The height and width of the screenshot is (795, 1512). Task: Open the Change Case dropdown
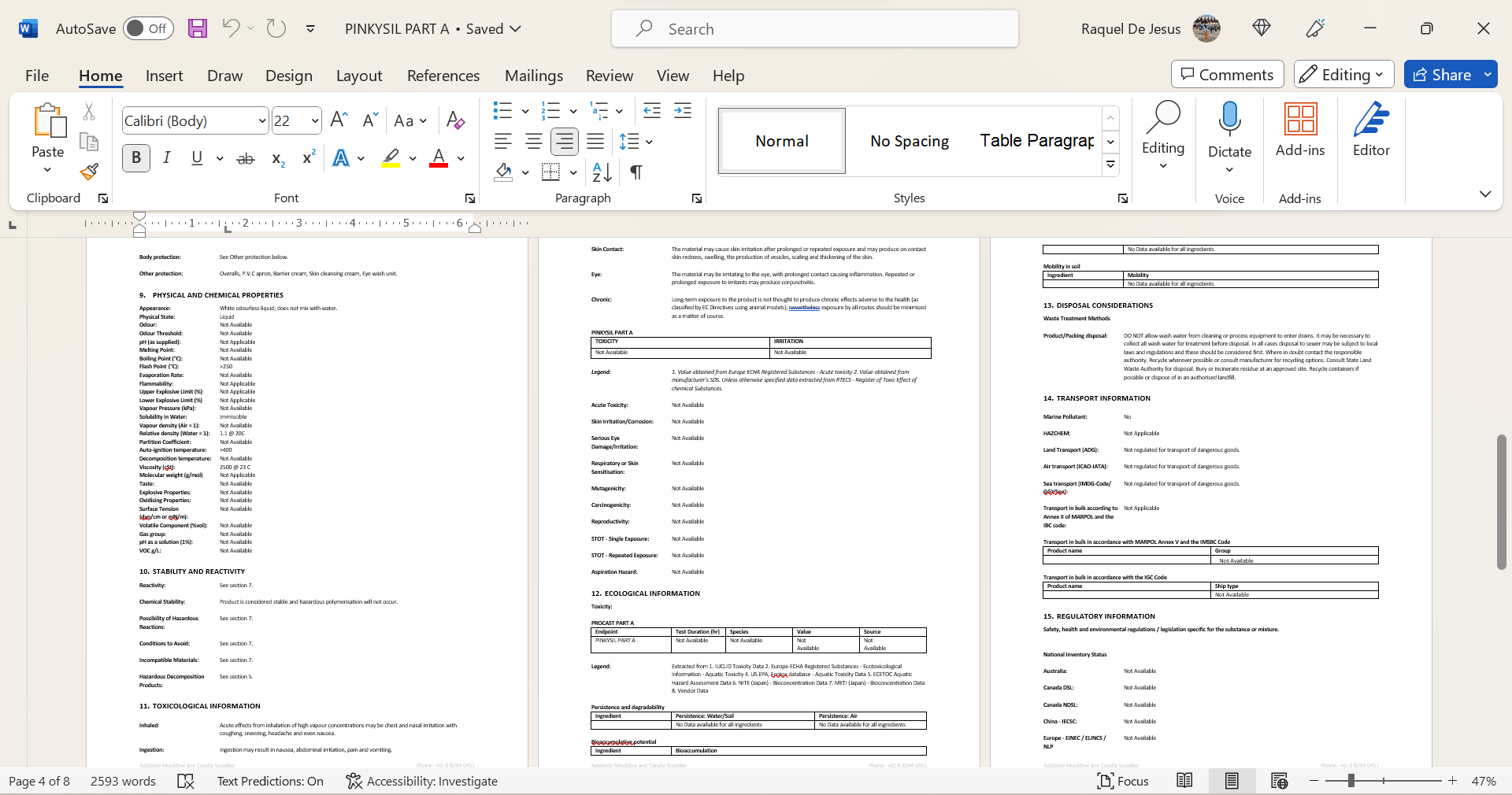pyautogui.click(x=409, y=120)
